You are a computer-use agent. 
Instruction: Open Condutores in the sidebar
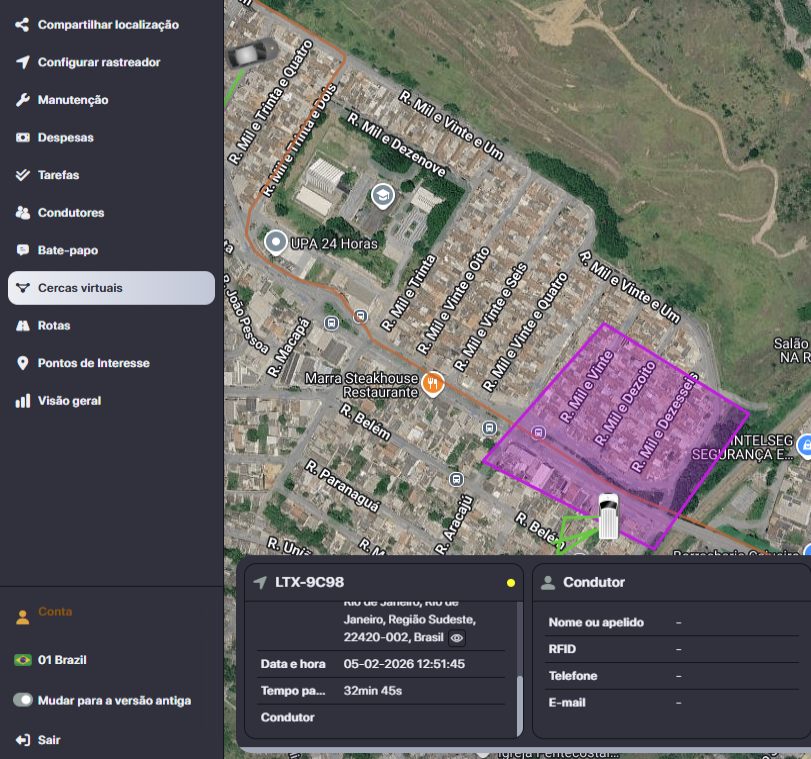70,213
